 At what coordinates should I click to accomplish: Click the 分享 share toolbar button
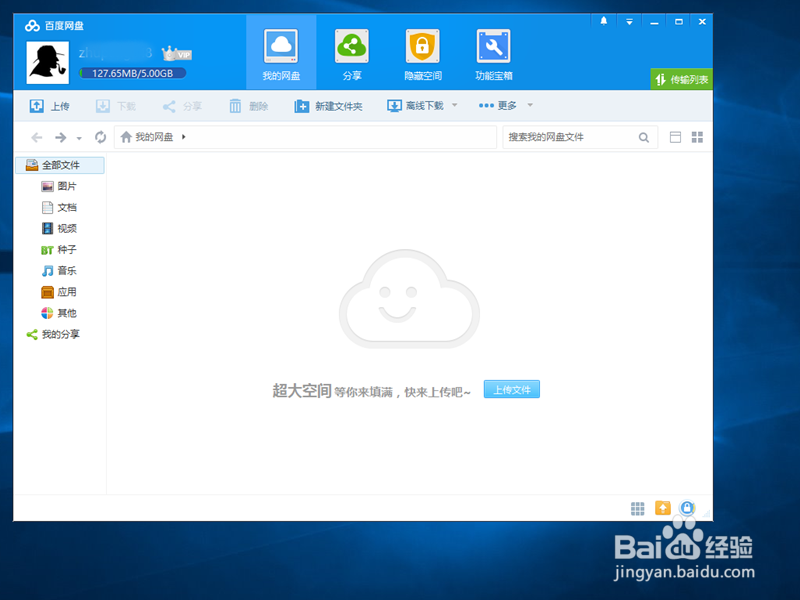pos(182,106)
